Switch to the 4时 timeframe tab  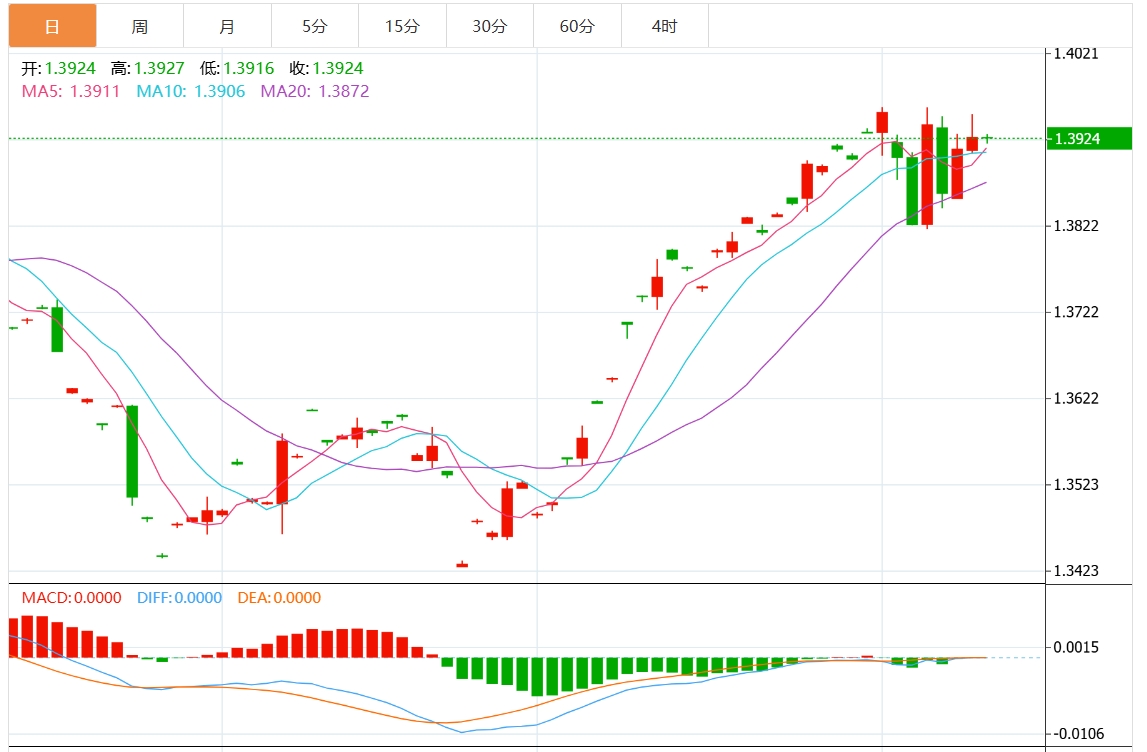664,26
